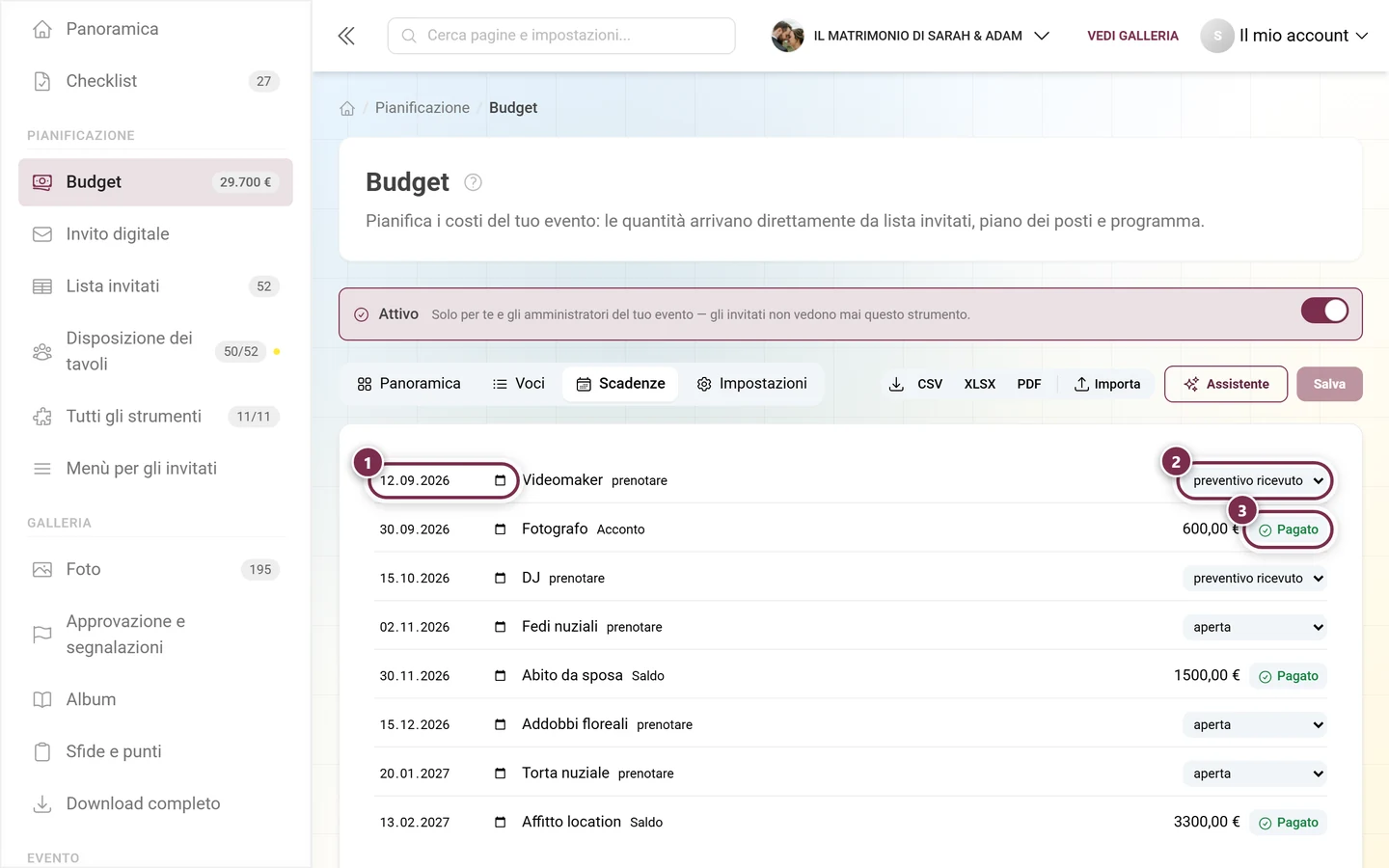This screenshot has height=868, width=1389.
Task: Click the account avatar circle
Action: [1217, 36]
